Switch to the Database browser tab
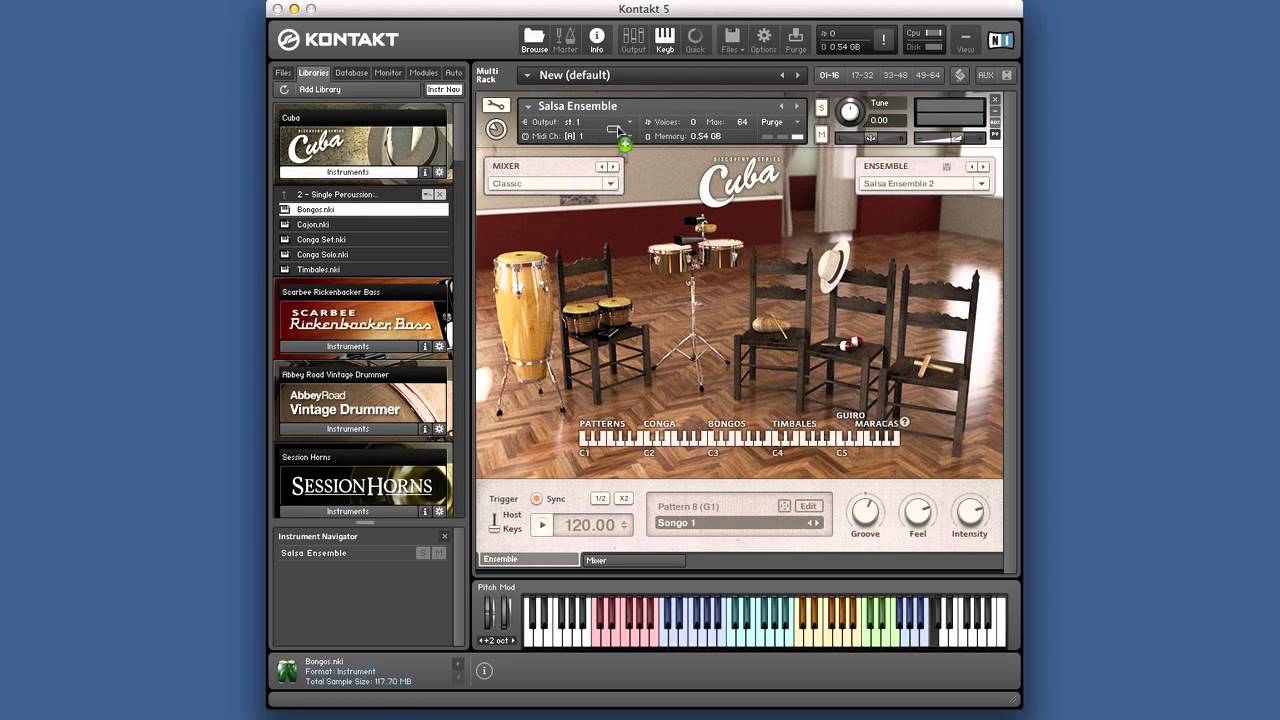Viewport: 1280px width, 720px height. [x=351, y=73]
